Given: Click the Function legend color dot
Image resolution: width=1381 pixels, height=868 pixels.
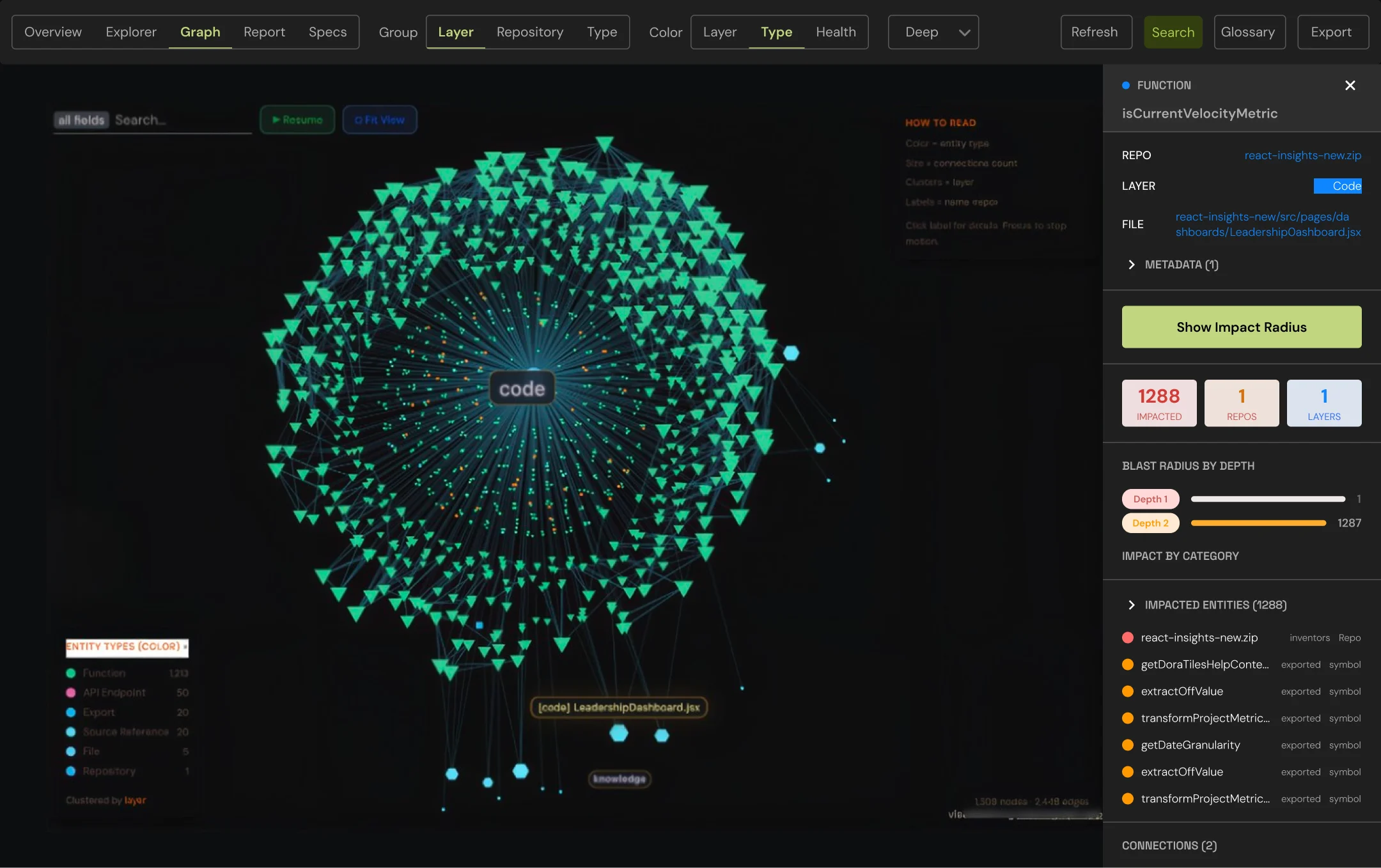Looking at the screenshot, I should click(71, 673).
